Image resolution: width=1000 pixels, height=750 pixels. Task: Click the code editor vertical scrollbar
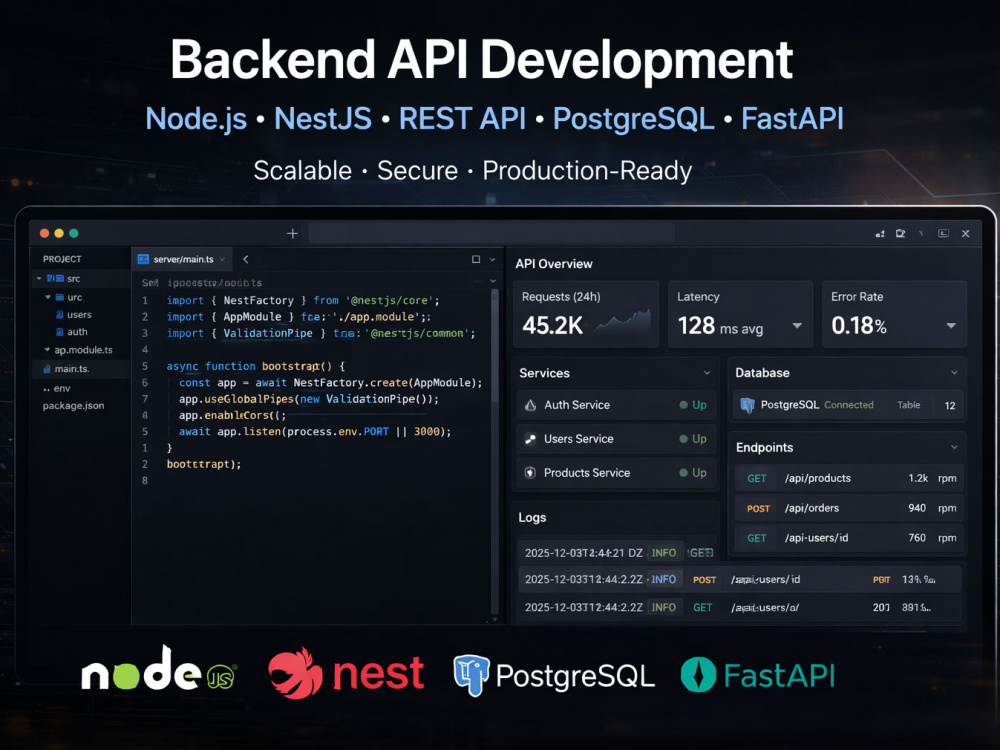pos(495,344)
